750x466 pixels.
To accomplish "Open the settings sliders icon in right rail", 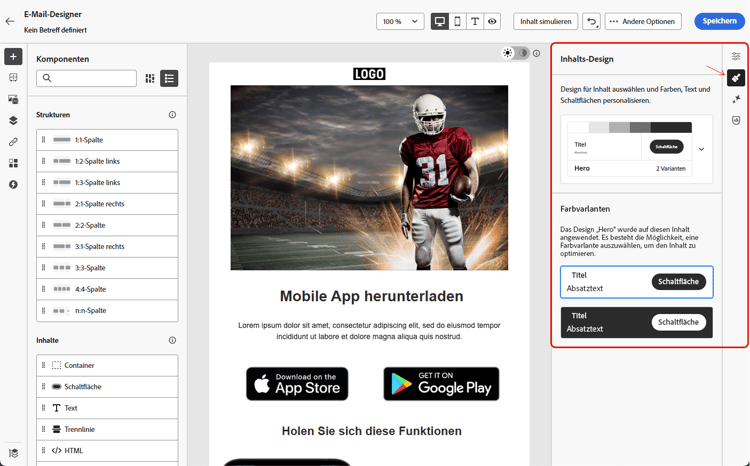I will (x=736, y=56).
